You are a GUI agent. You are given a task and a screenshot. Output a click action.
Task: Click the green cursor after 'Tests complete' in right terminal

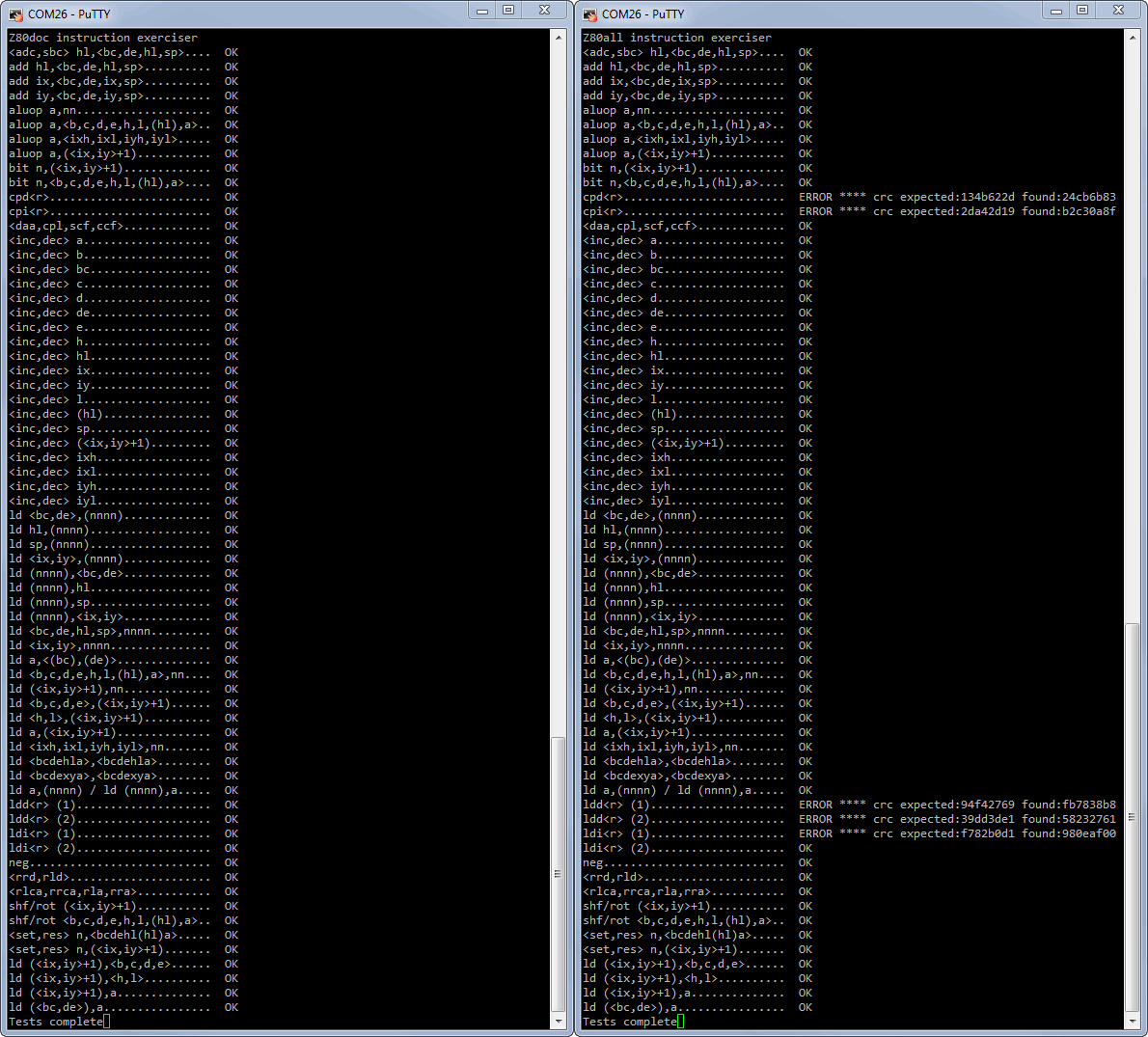click(680, 1022)
